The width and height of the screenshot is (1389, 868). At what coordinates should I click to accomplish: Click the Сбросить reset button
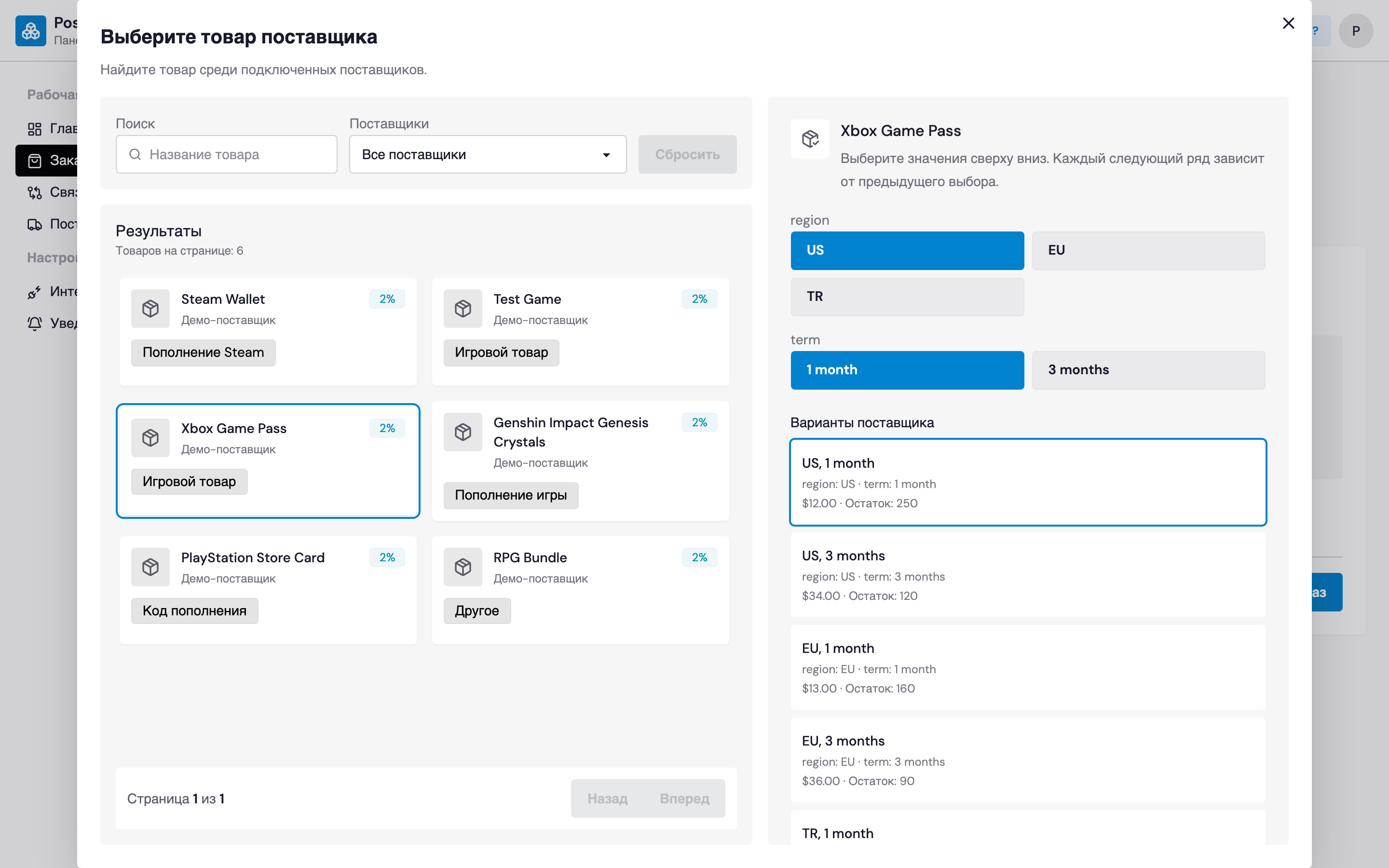[687, 154]
